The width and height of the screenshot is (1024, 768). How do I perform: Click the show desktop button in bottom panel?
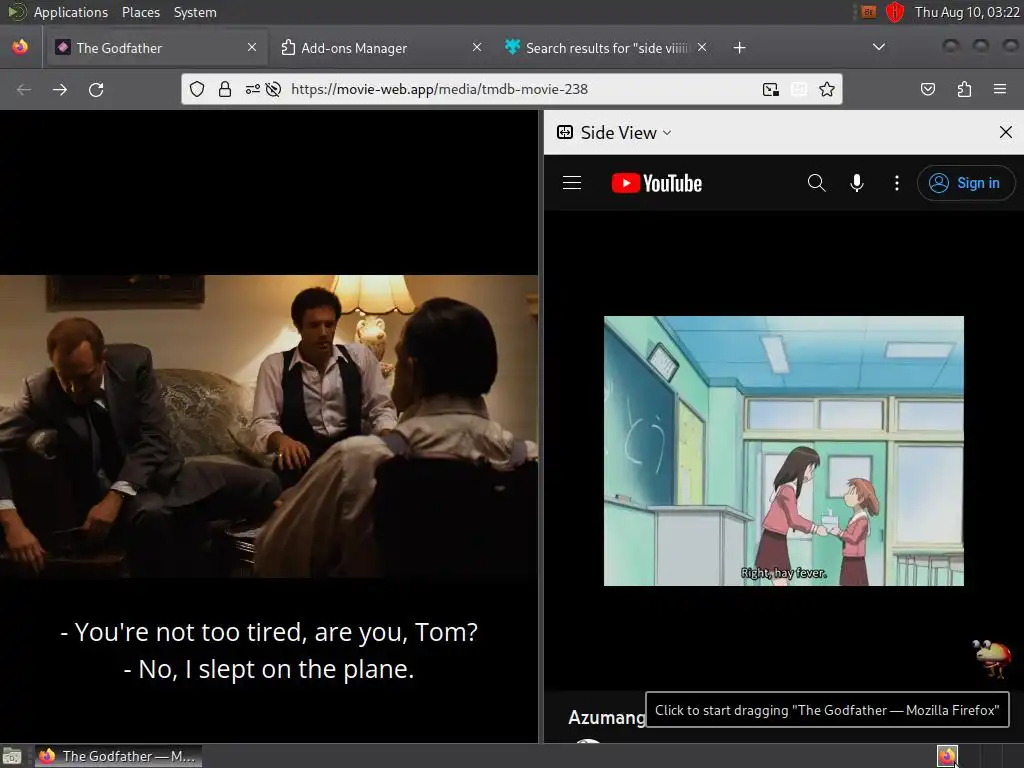point(12,756)
